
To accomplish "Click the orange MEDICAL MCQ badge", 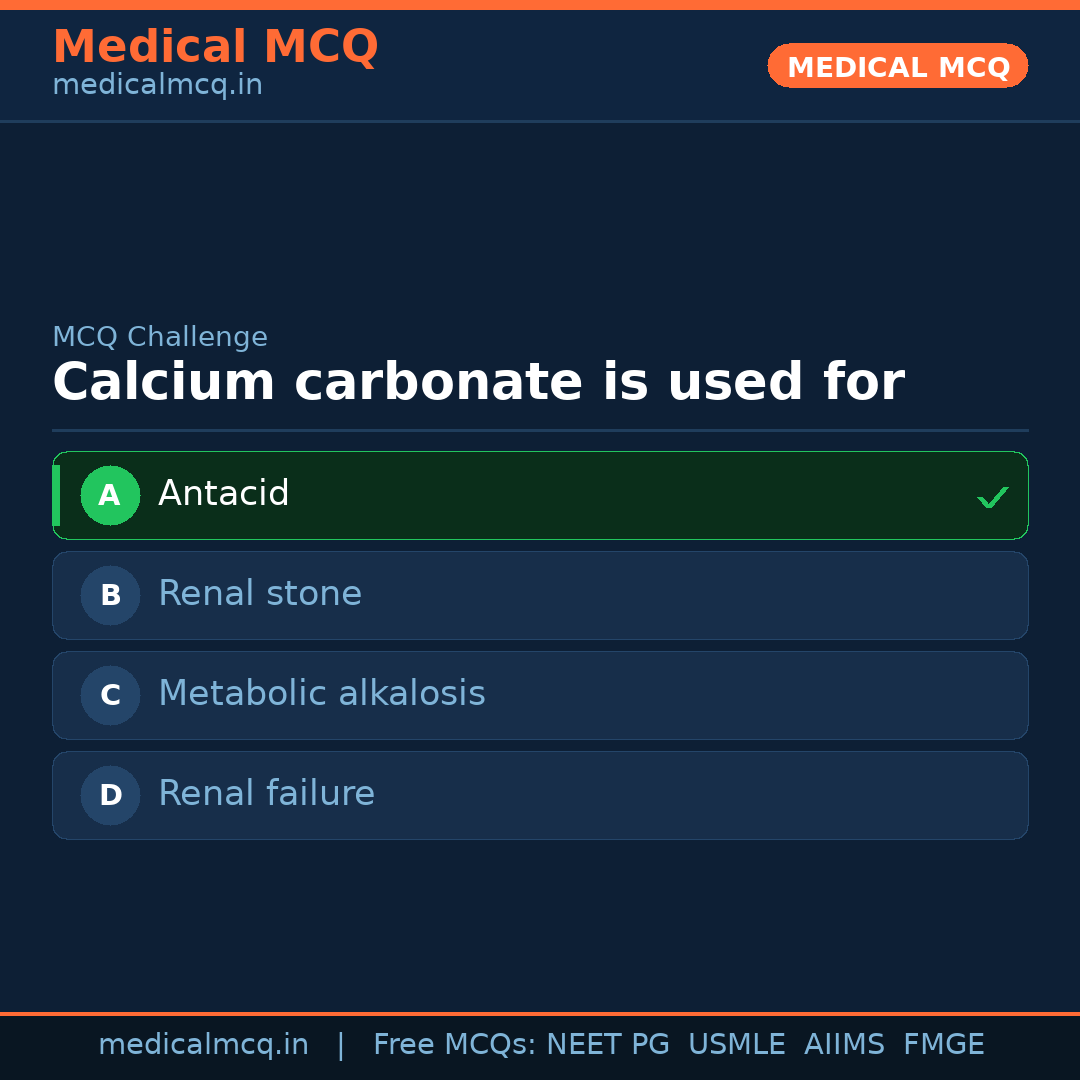I will click(897, 66).
